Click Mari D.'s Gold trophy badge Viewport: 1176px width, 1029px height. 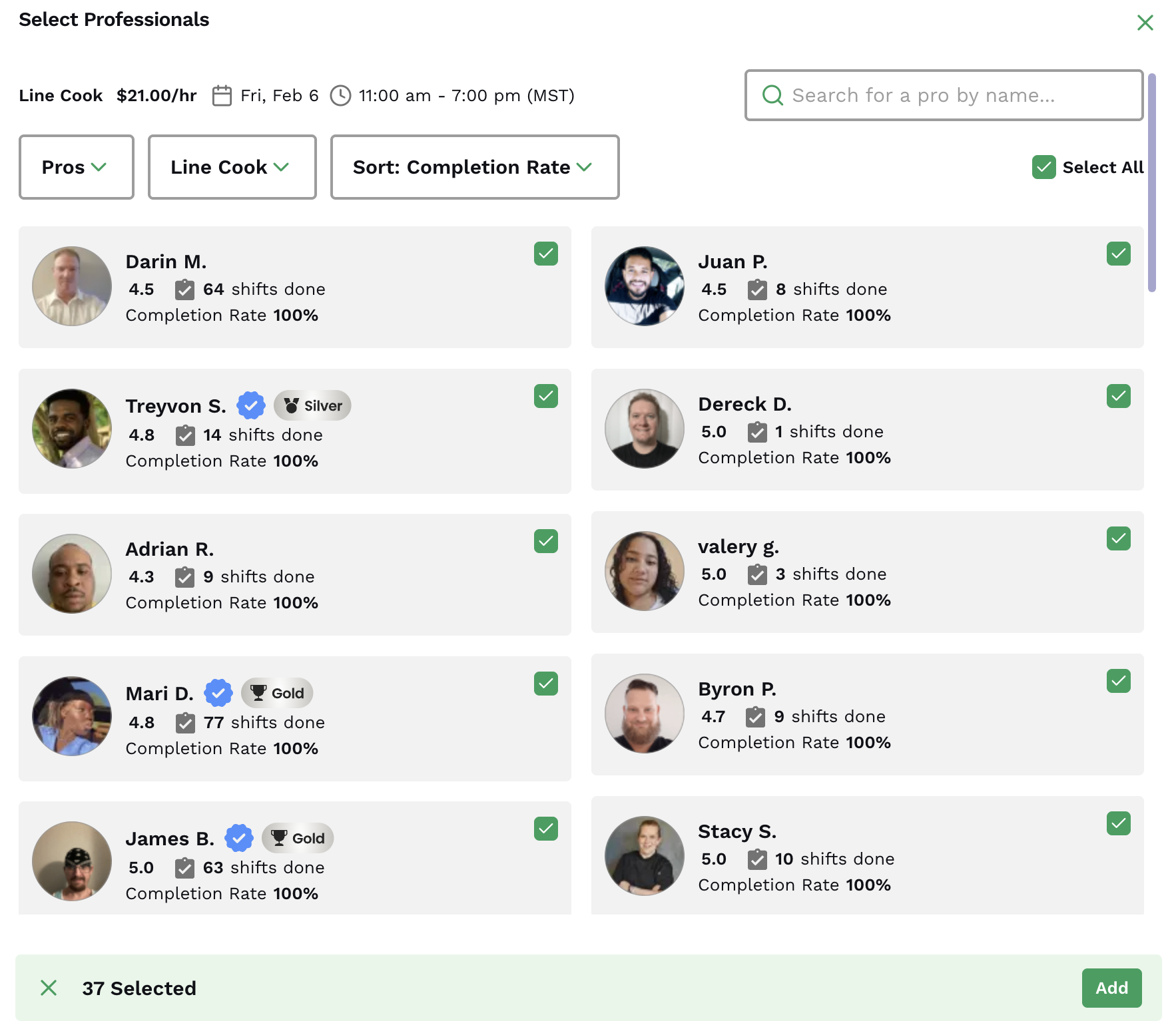pos(277,693)
